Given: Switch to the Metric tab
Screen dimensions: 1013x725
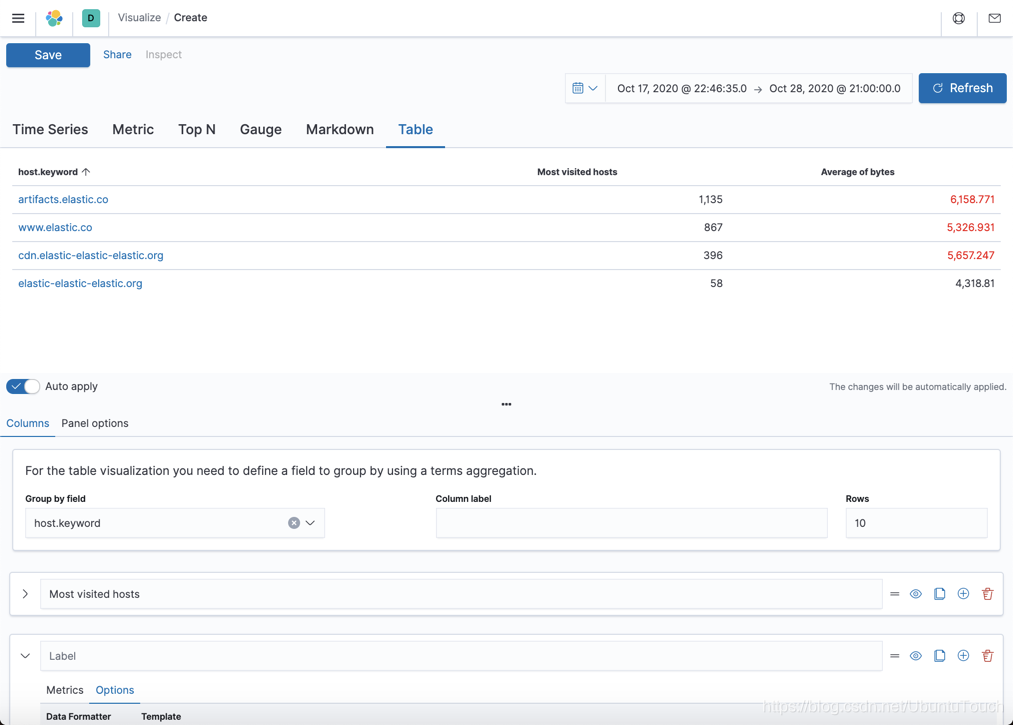Looking at the screenshot, I should click(x=133, y=129).
